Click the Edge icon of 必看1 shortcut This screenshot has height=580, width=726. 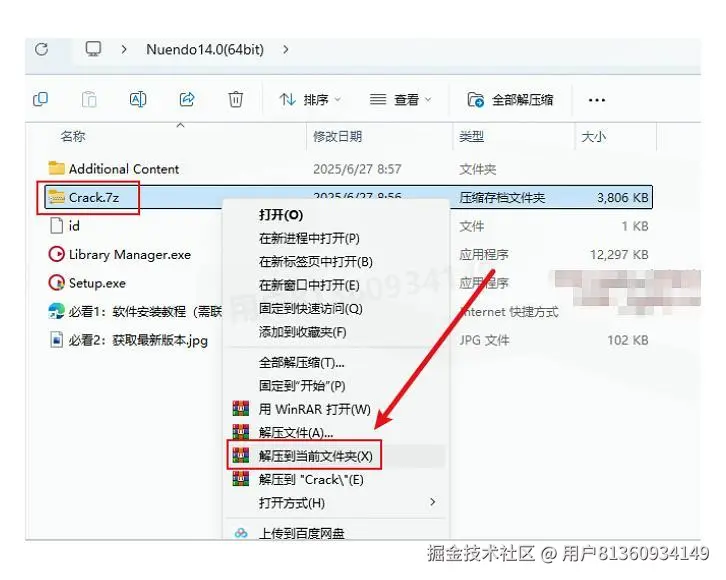(56, 311)
